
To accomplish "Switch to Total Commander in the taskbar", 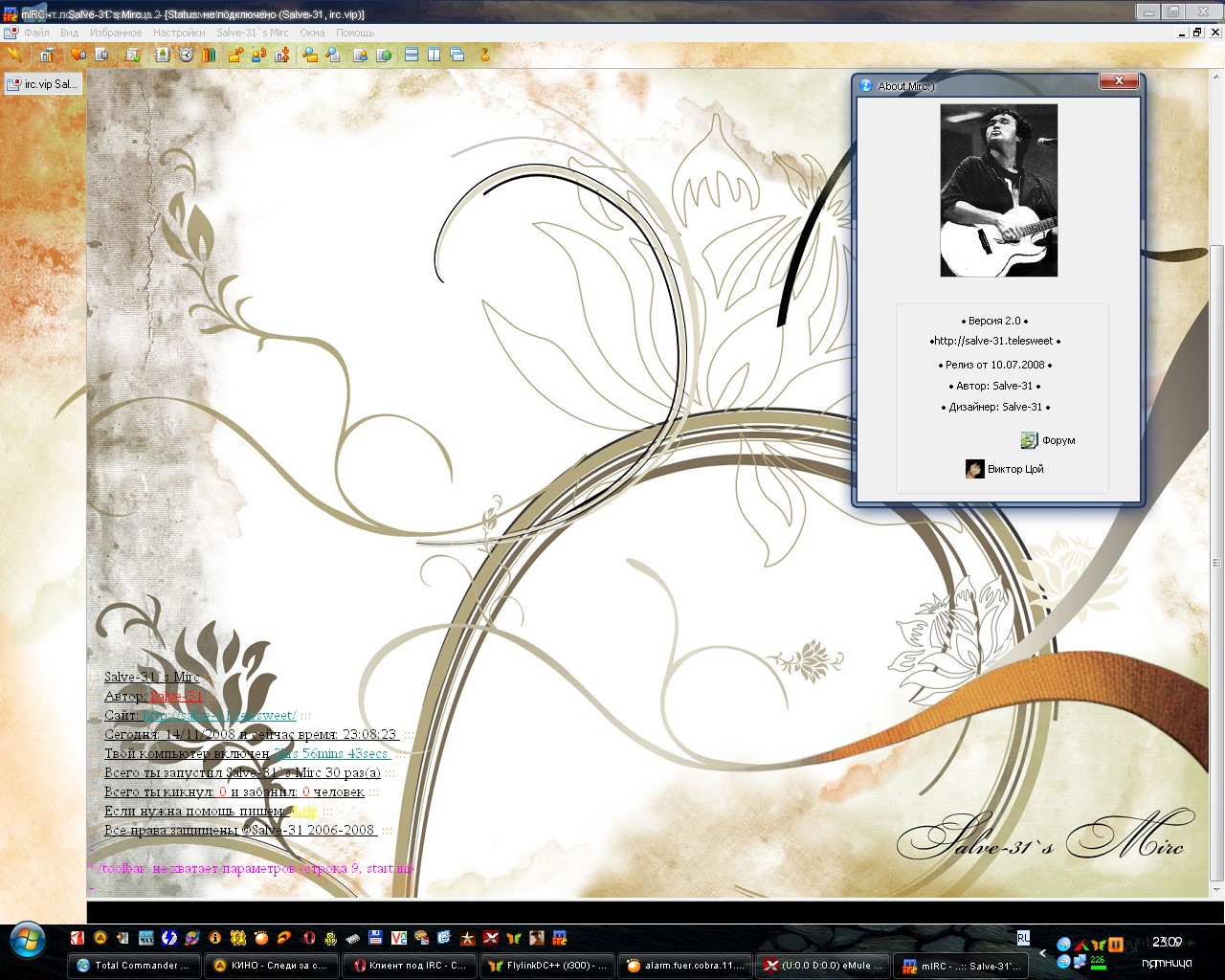I will click(x=134, y=966).
